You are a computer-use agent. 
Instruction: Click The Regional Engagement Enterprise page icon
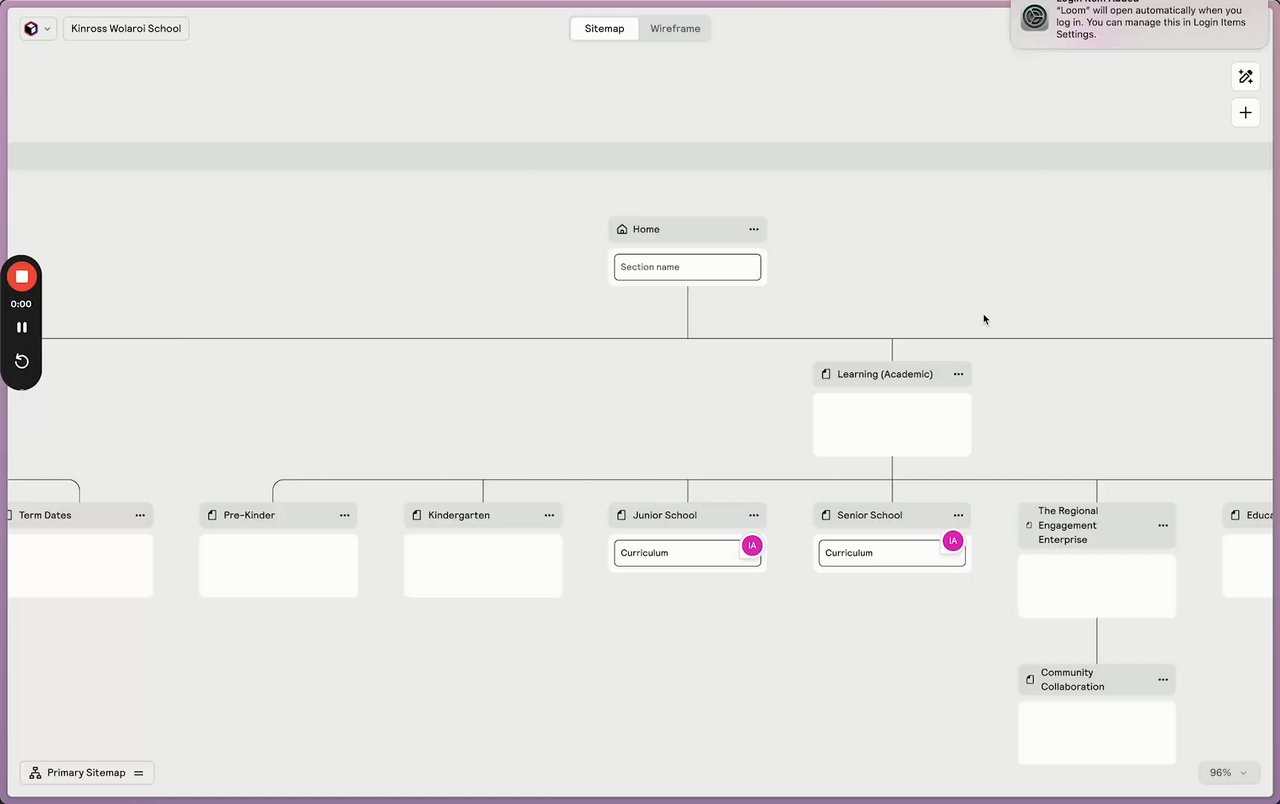pyautogui.click(x=1029, y=525)
